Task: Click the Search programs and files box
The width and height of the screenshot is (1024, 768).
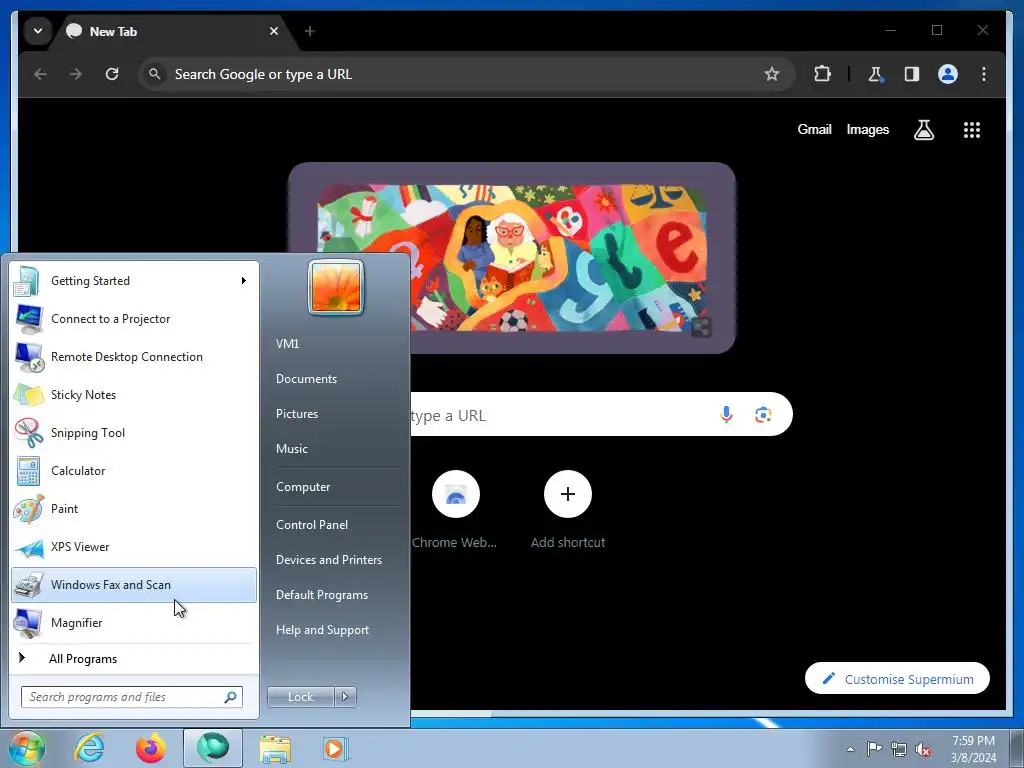Action: [131, 697]
